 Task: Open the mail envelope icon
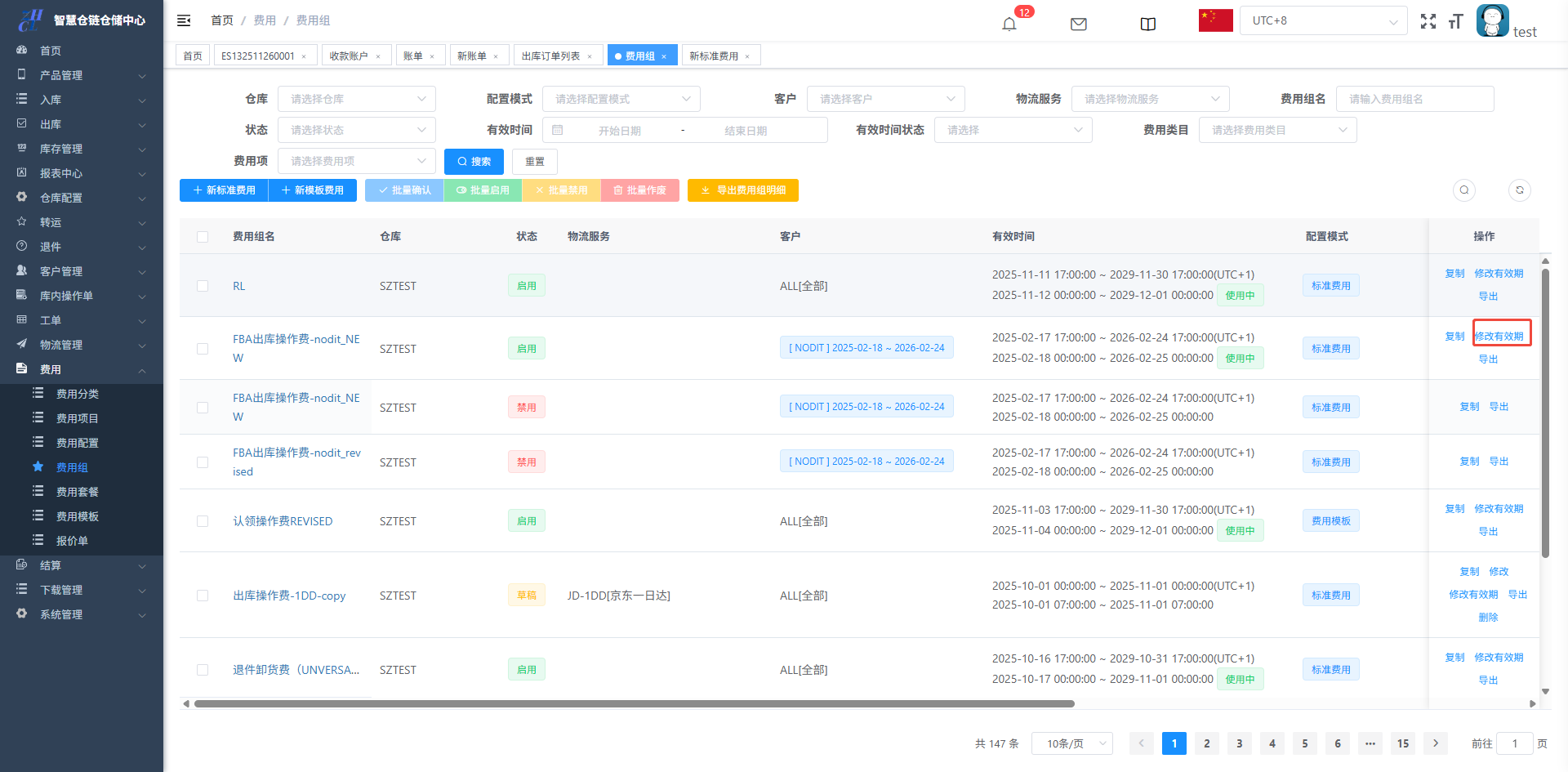[1078, 24]
